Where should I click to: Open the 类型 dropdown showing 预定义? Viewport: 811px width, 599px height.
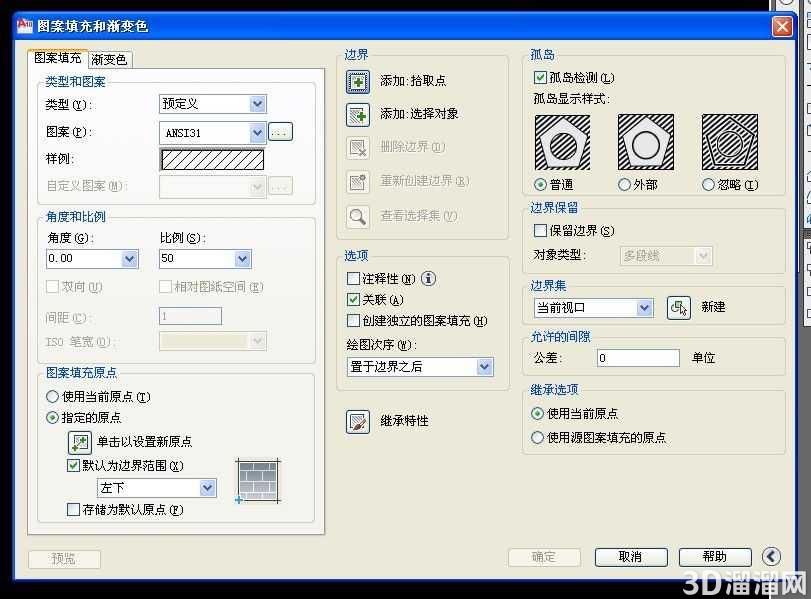pyautogui.click(x=213, y=104)
